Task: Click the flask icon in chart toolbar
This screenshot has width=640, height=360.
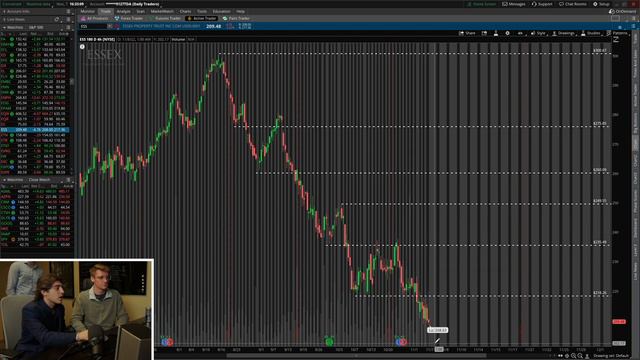Action: coord(496,33)
